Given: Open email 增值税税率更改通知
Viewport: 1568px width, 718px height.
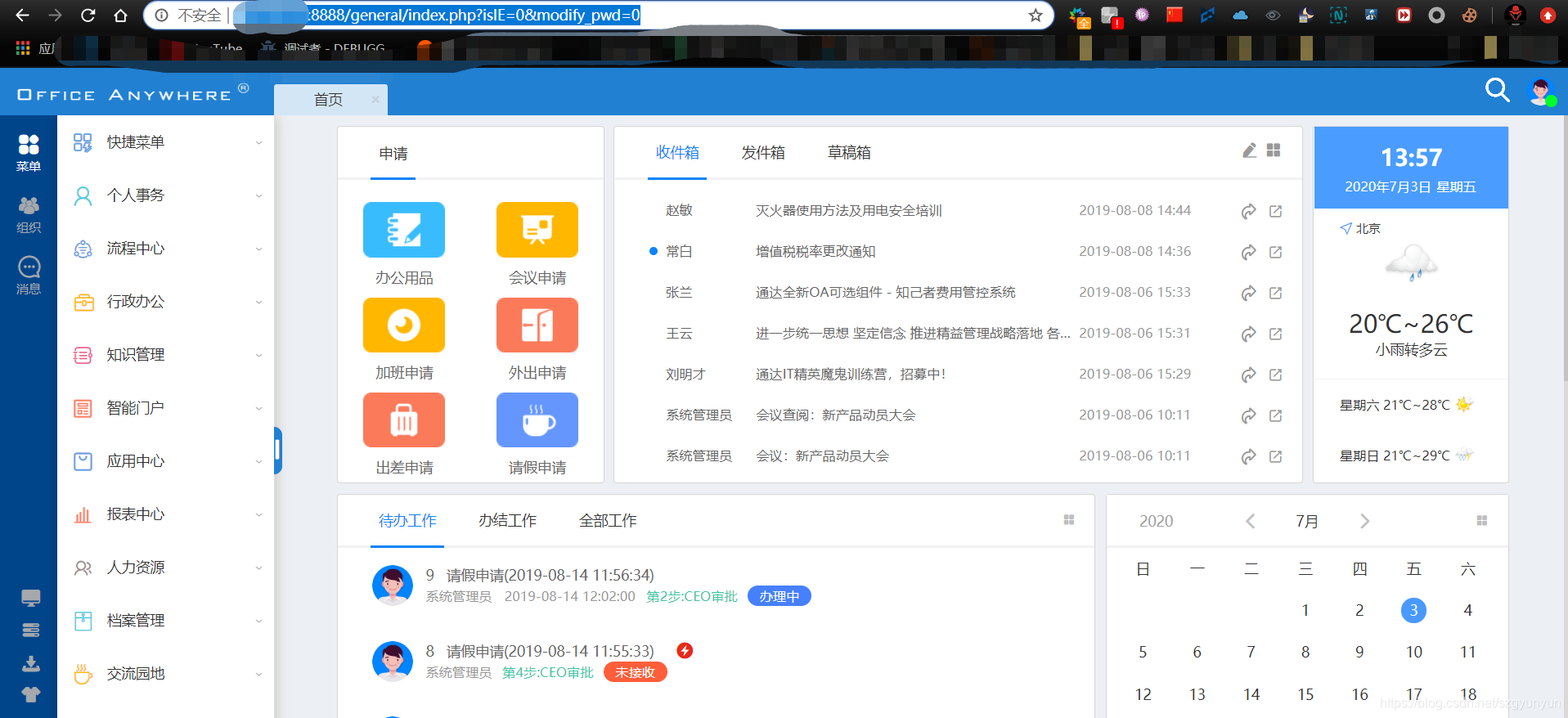Looking at the screenshot, I should point(815,252).
